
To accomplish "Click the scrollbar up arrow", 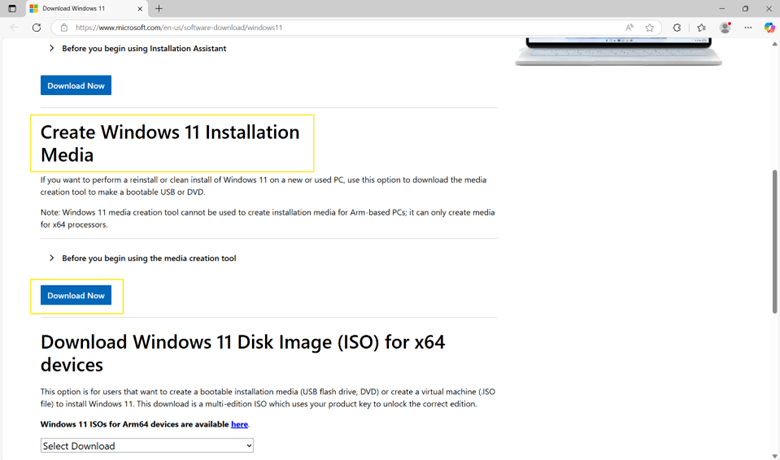I will tap(775, 44).
